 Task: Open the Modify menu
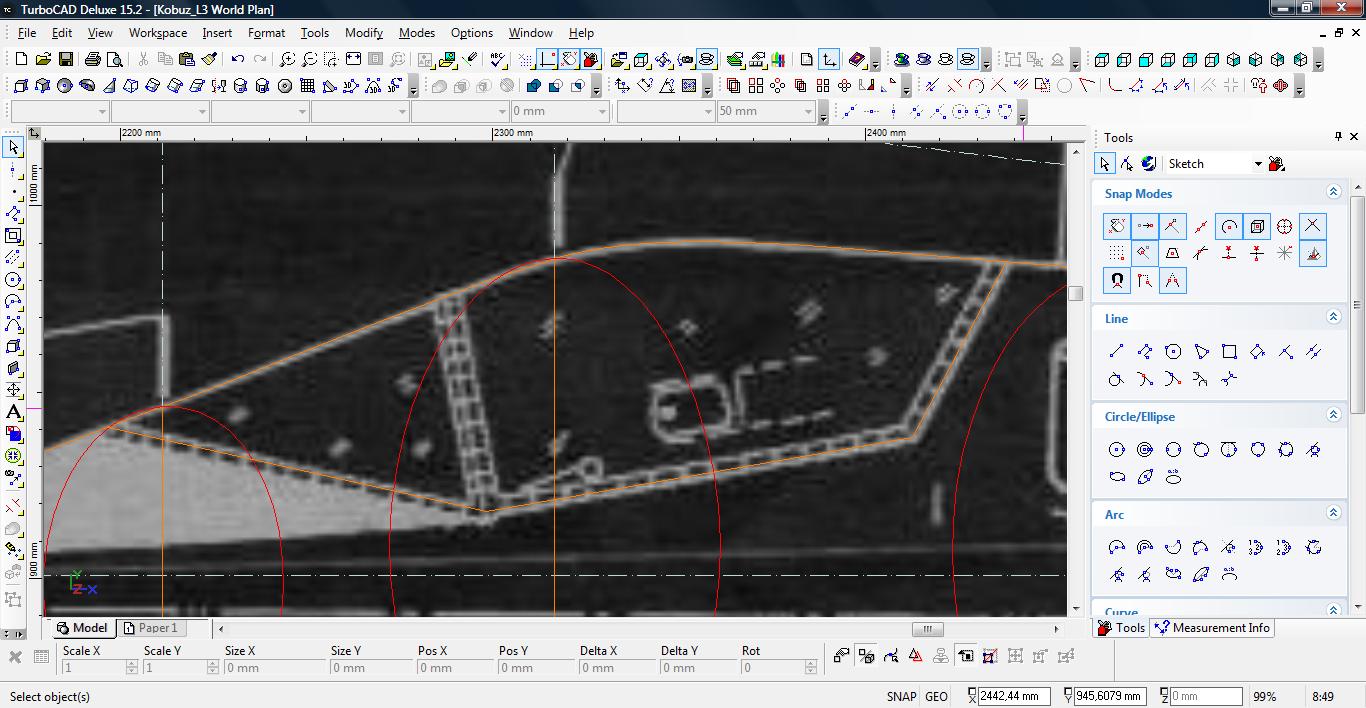pos(364,32)
